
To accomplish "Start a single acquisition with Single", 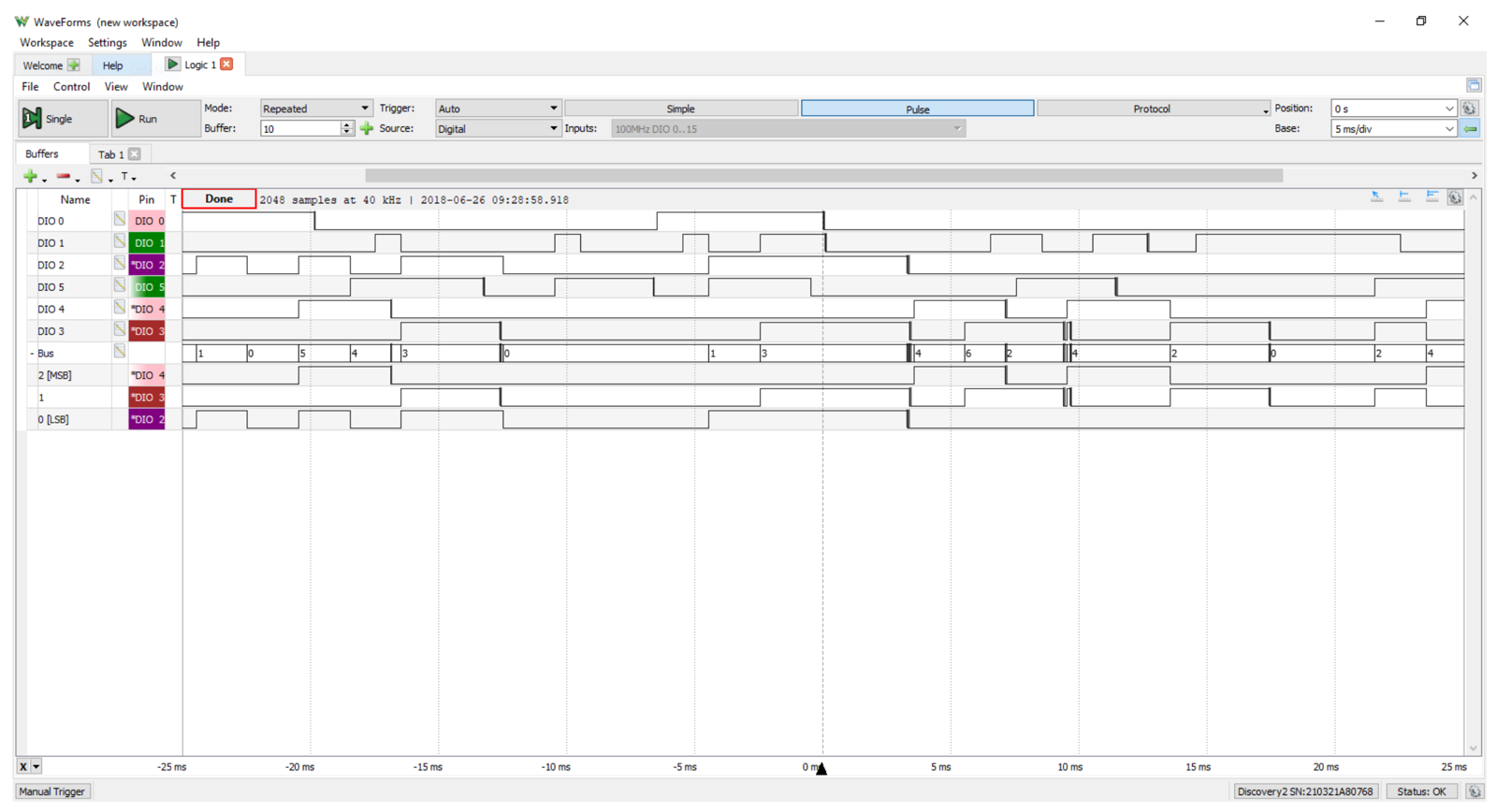I will tap(62, 119).
